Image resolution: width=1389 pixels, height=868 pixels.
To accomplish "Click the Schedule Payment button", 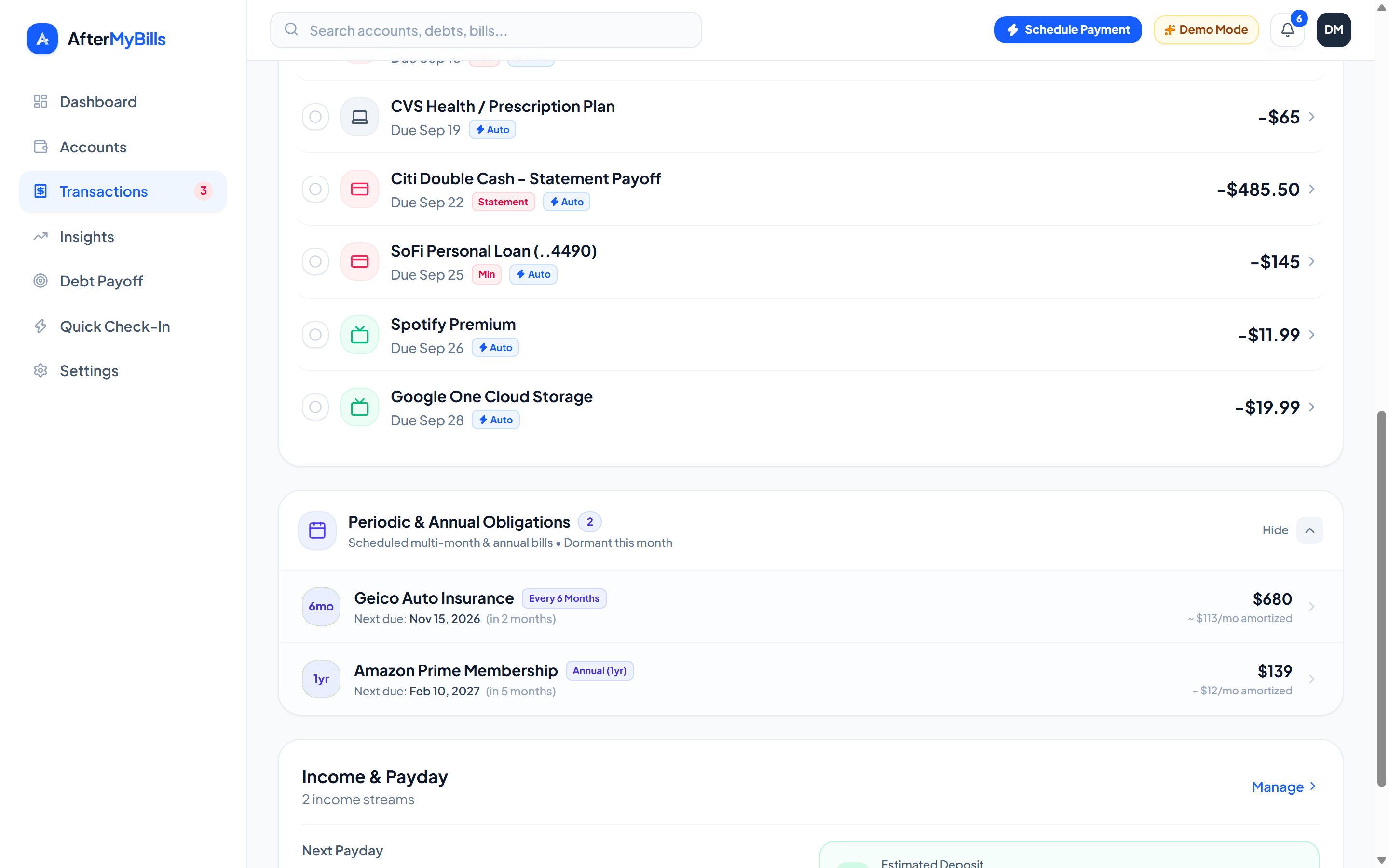I will coord(1068,30).
